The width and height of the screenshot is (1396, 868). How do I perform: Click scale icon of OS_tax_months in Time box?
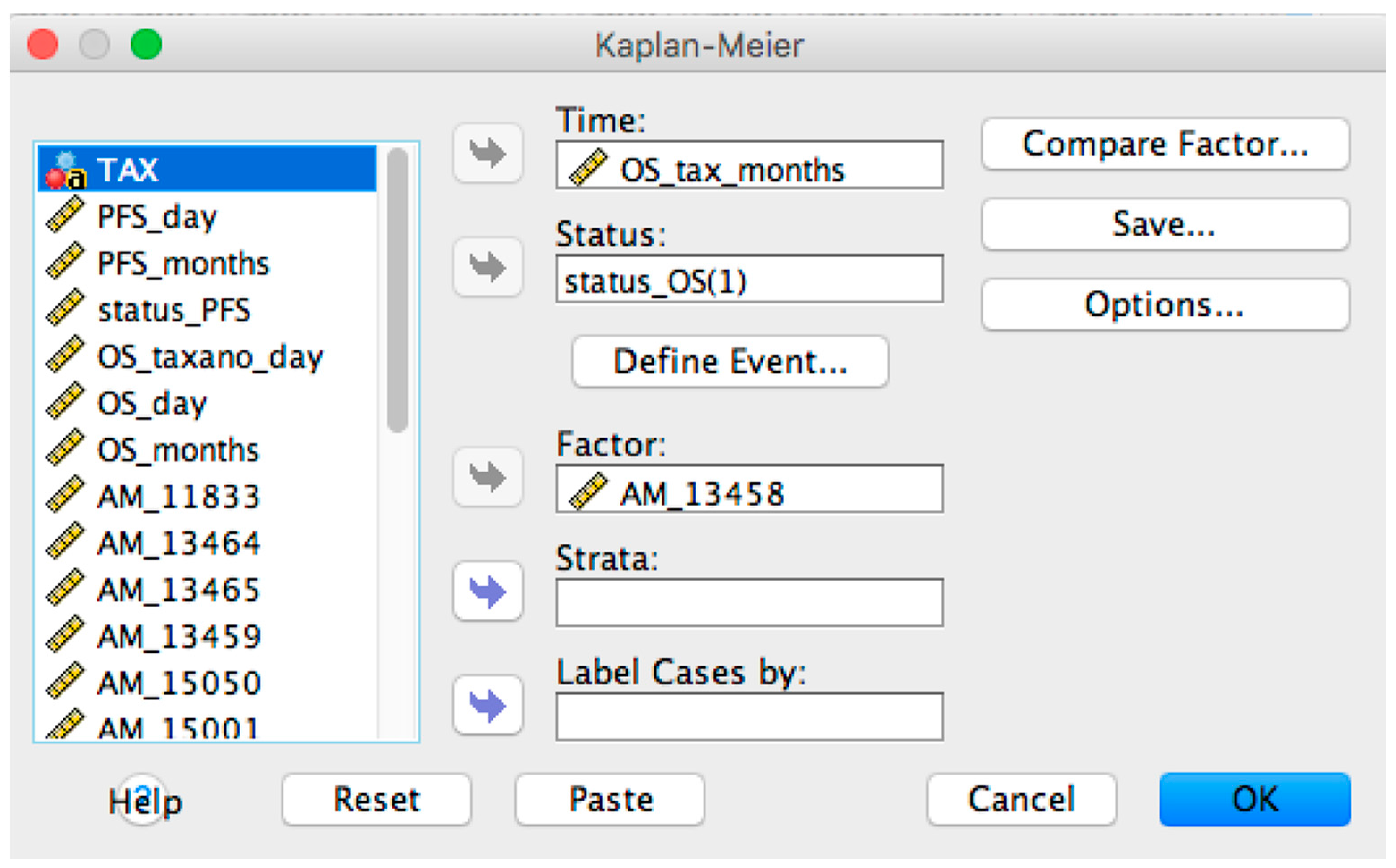click(x=587, y=167)
